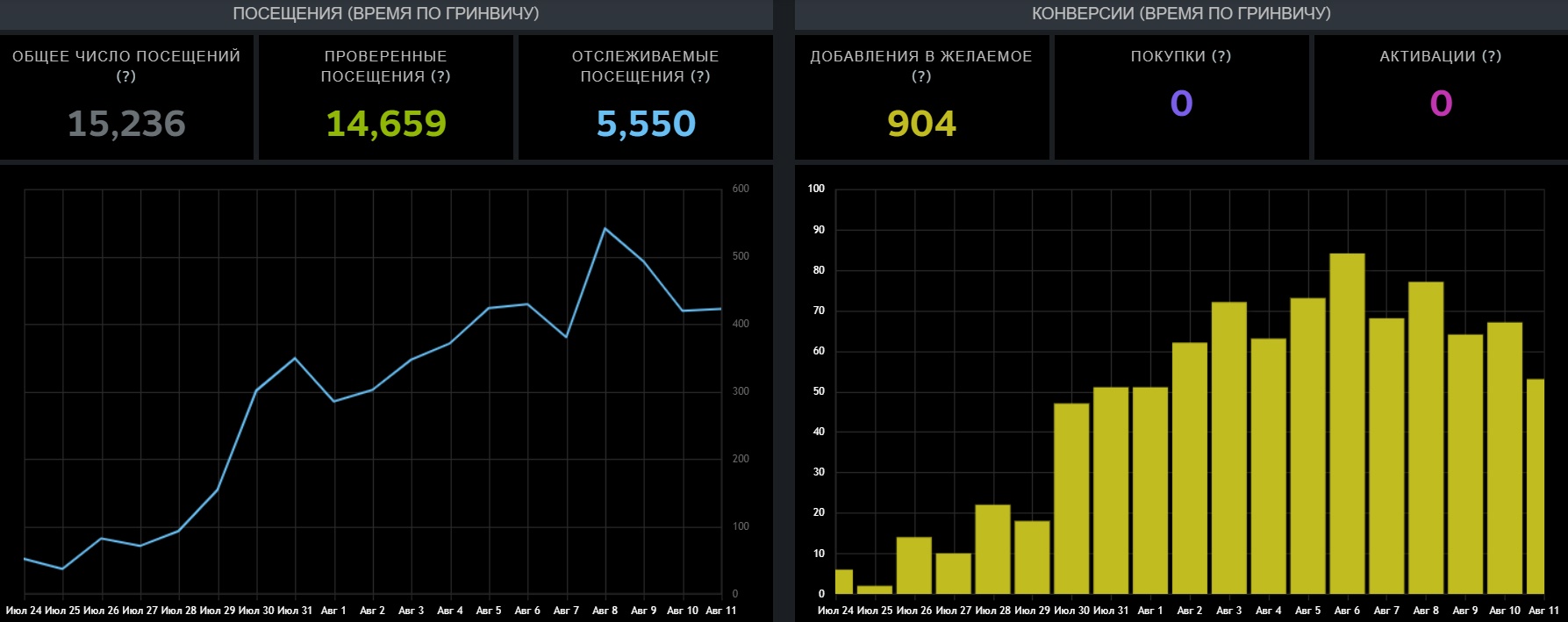Click the pink zero under Активации

tap(1441, 104)
